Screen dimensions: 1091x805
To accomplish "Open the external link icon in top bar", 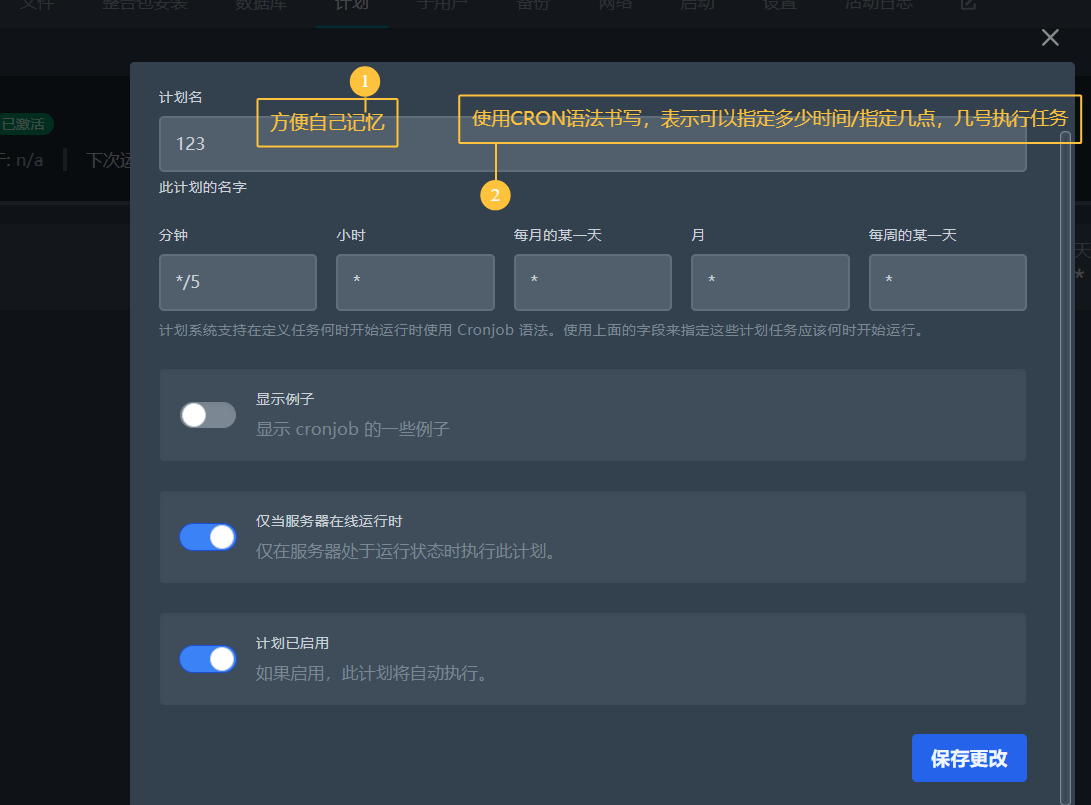I will 968,4.
